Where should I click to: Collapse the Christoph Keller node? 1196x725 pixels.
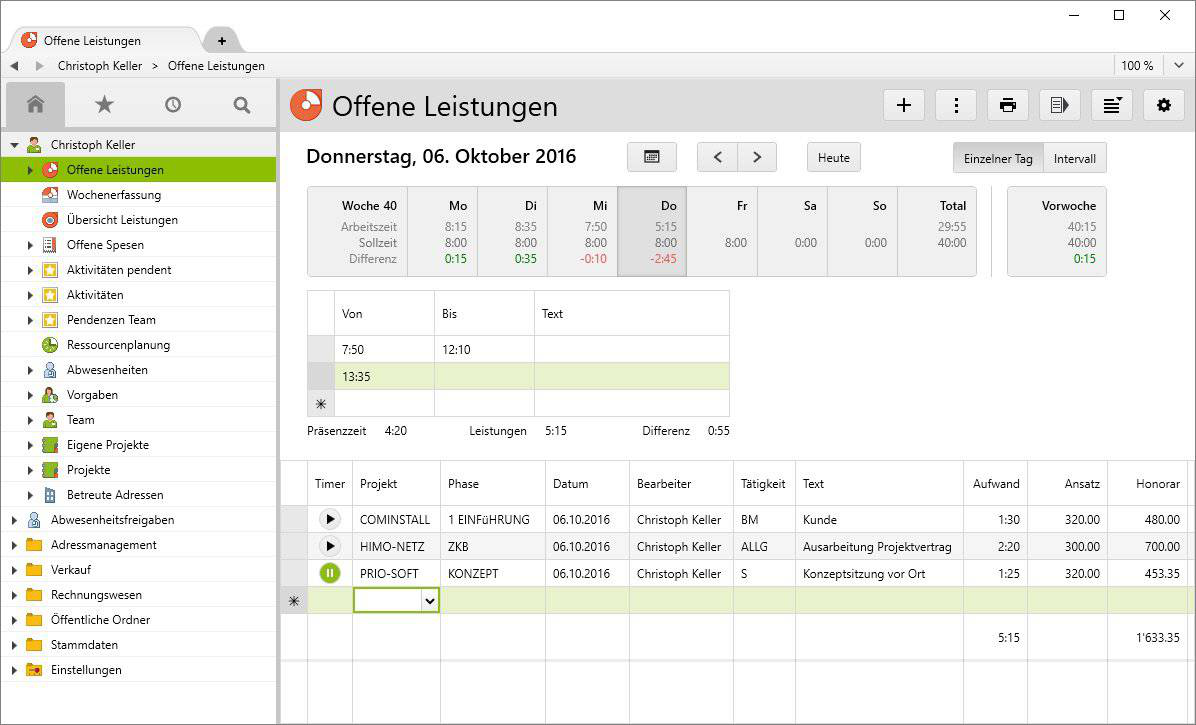tap(14, 145)
